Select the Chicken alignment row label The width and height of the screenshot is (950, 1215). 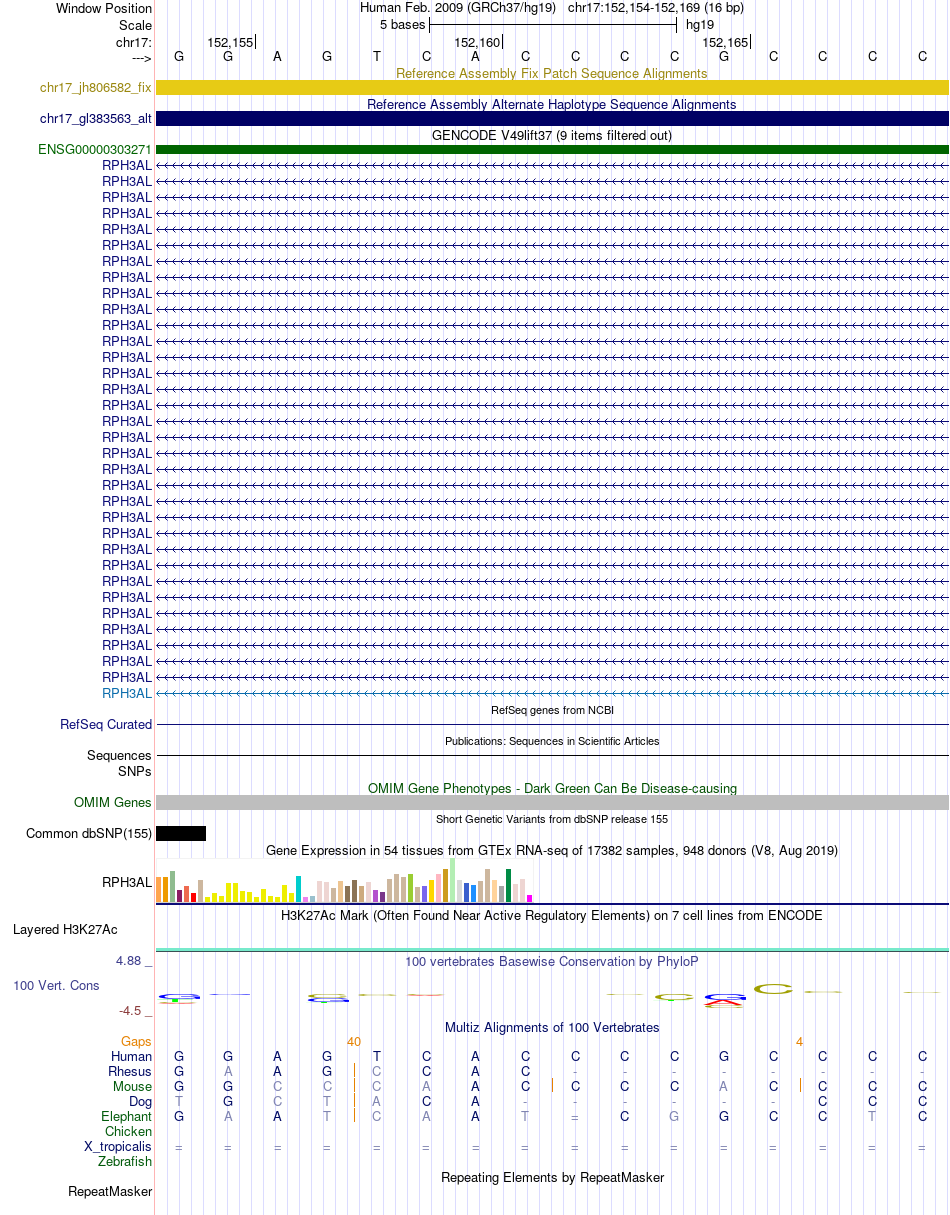pos(129,1131)
